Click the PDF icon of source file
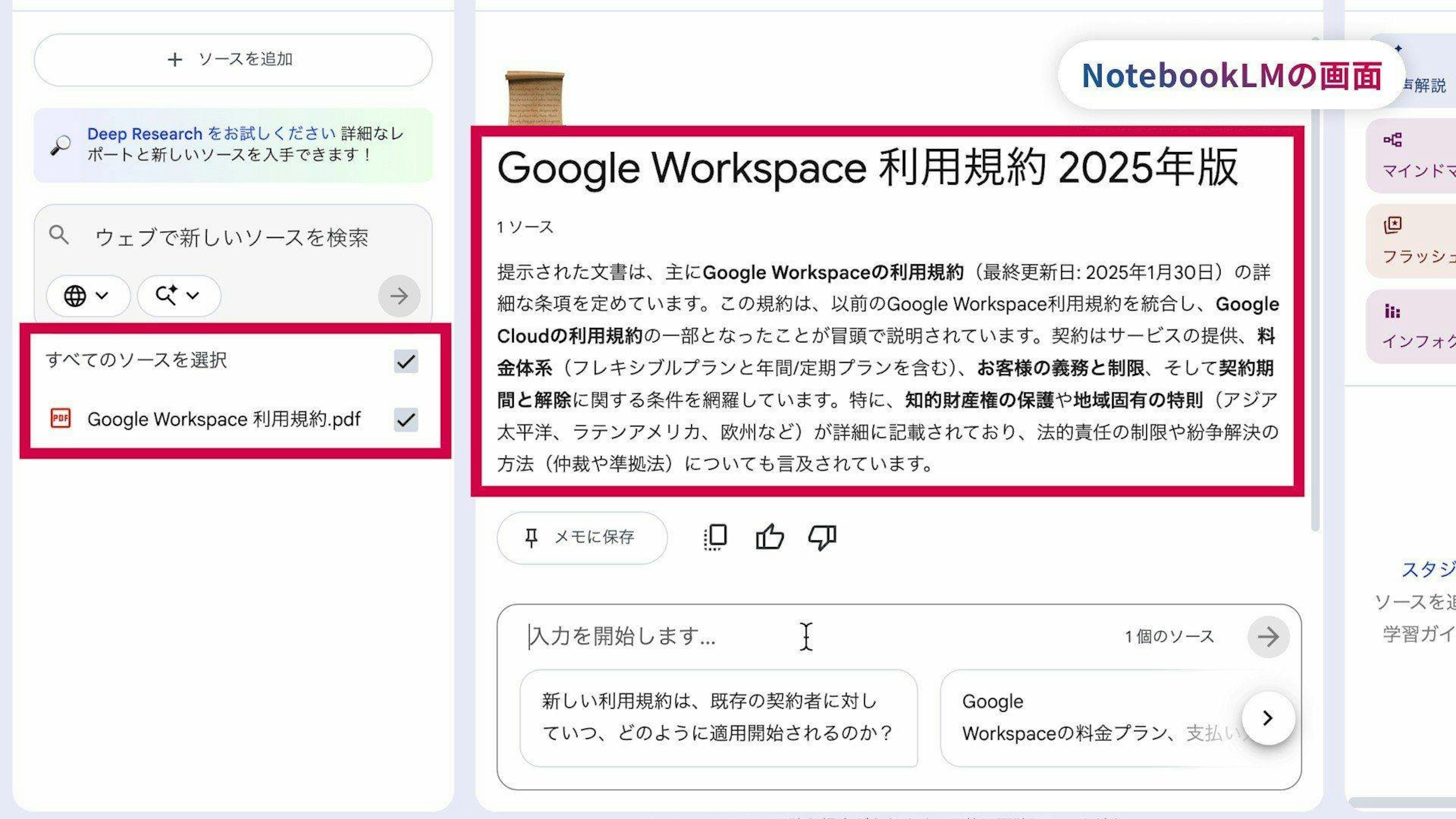 tap(61, 419)
